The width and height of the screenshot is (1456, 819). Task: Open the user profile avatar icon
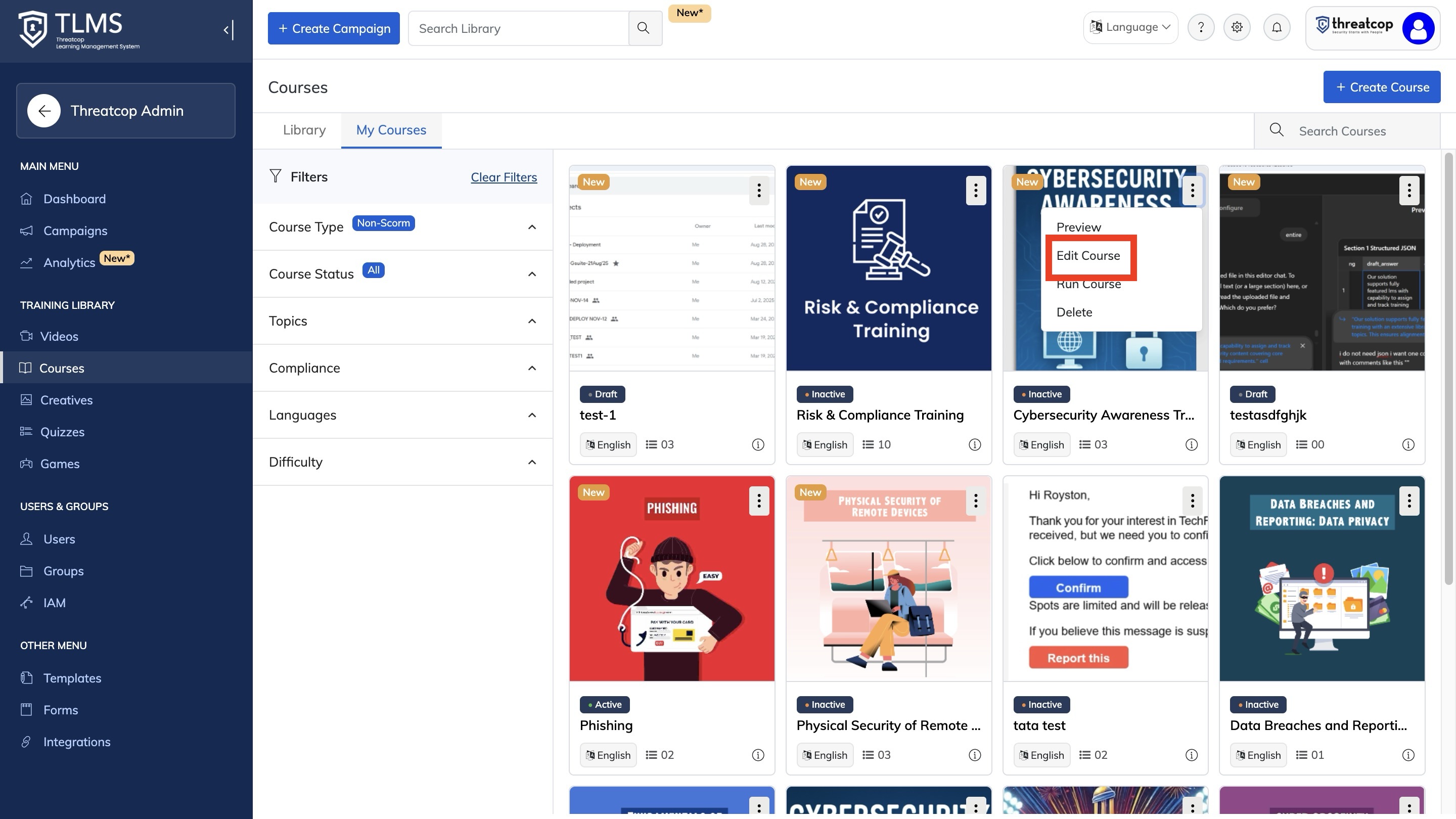click(1418, 28)
